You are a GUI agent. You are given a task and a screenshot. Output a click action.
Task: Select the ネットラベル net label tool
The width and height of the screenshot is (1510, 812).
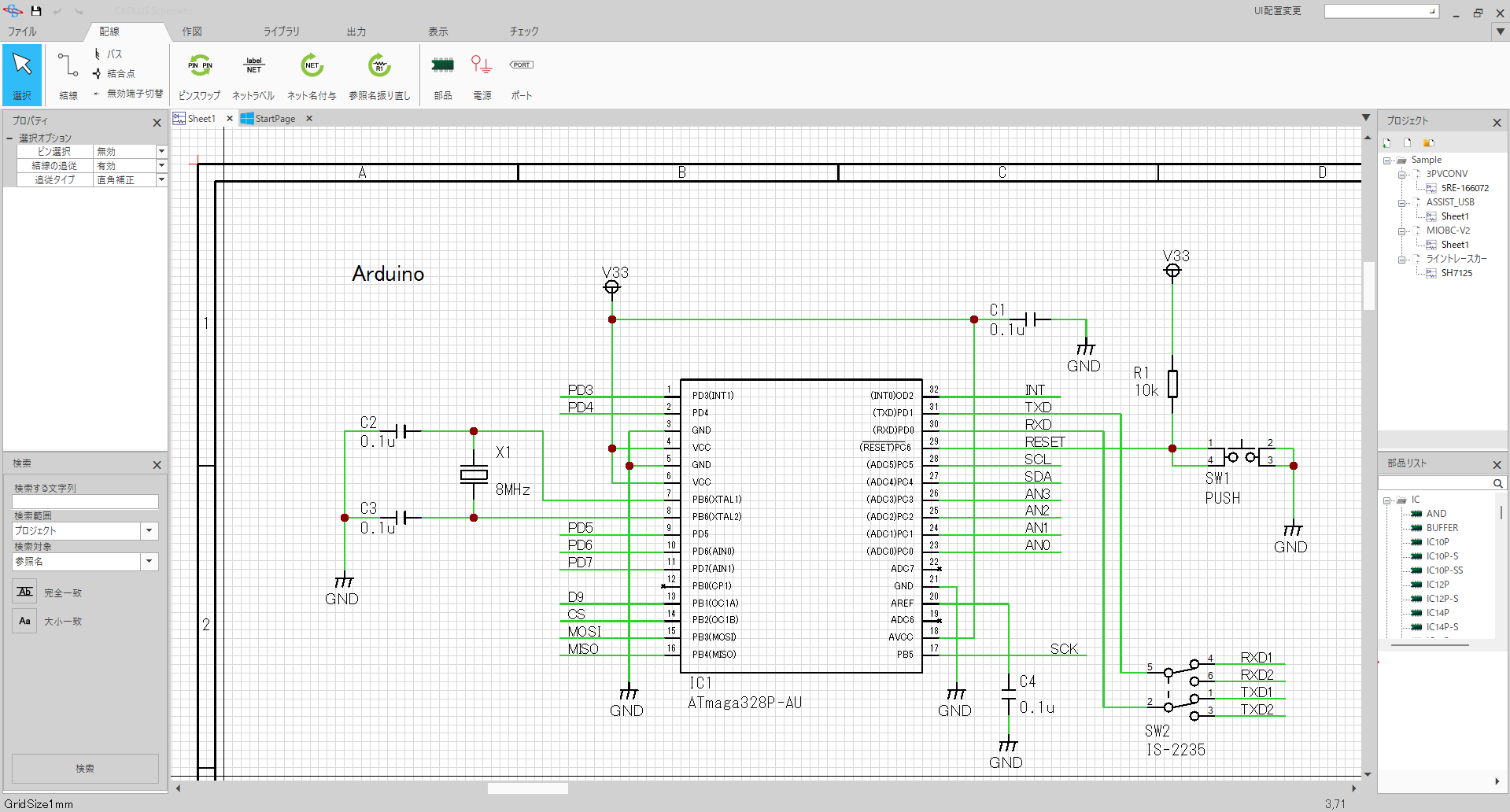[253, 76]
